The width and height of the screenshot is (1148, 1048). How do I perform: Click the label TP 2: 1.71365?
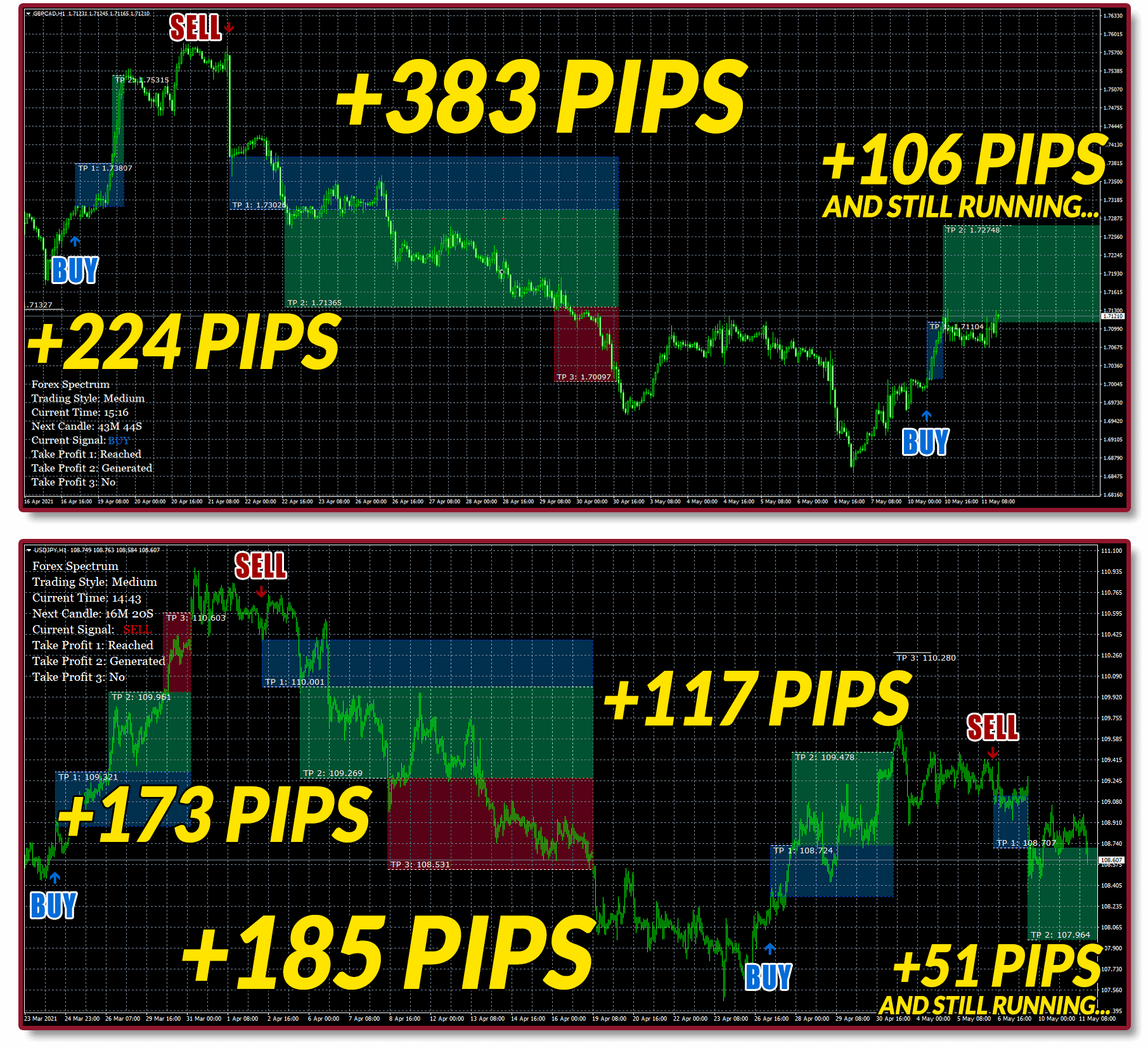(x=314, y=302)
